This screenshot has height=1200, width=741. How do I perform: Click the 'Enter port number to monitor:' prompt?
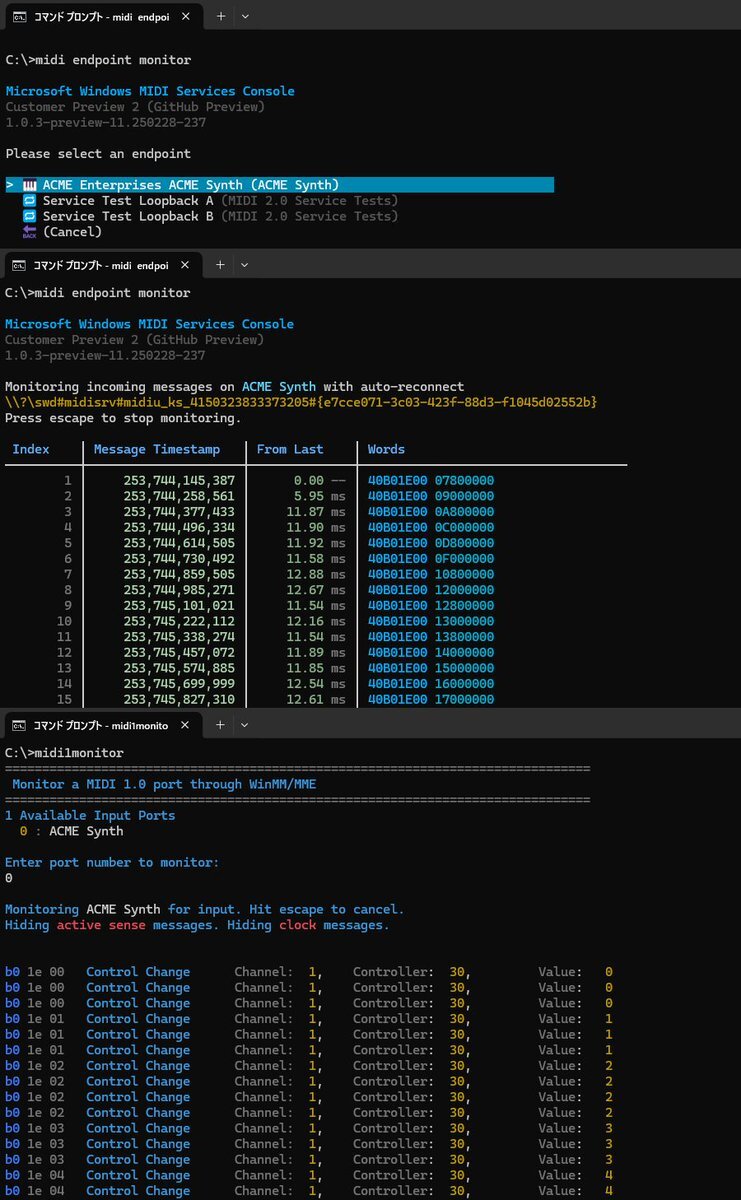pos(112,862)
